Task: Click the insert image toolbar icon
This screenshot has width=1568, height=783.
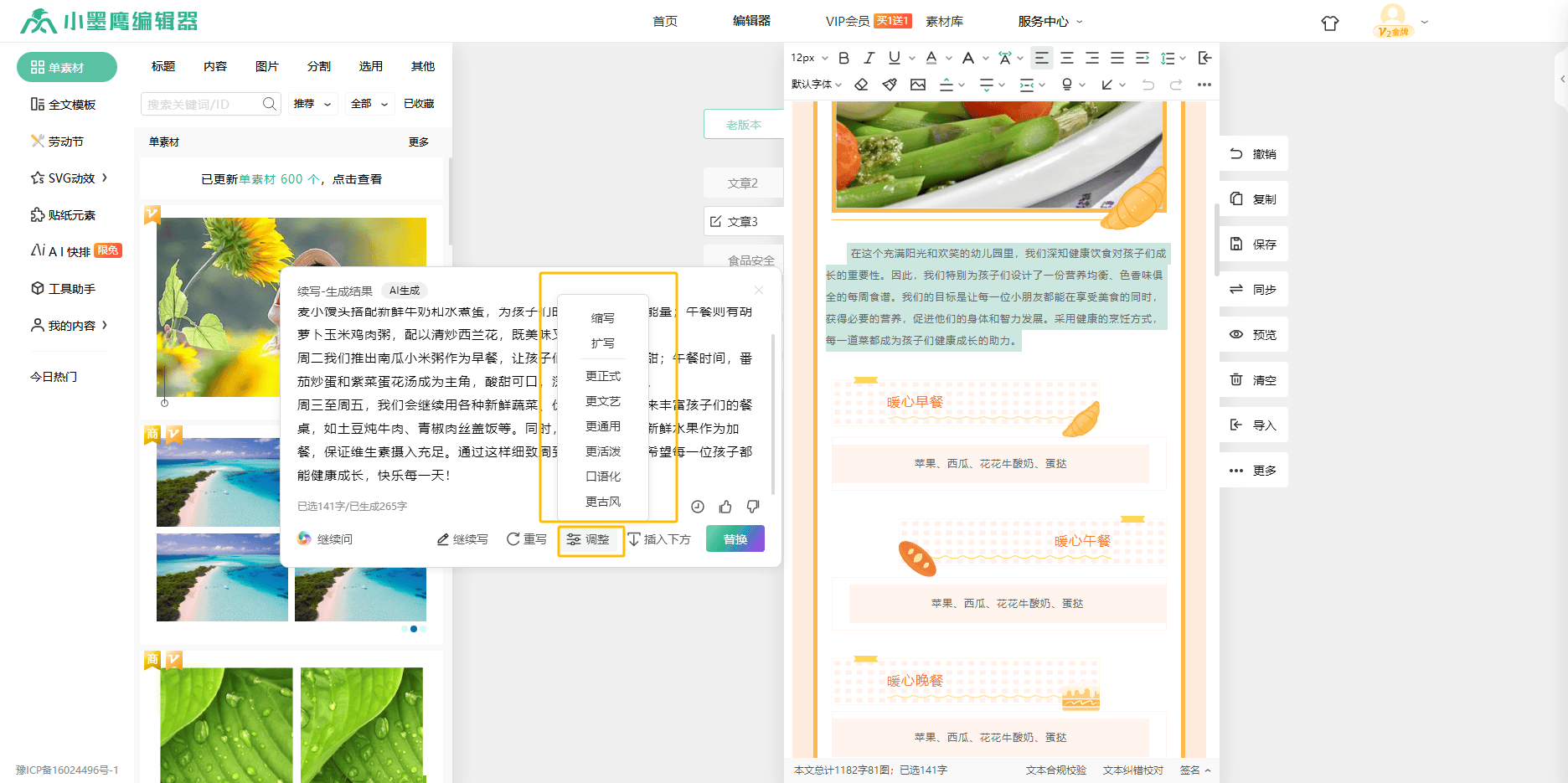Action: pyautogui.click(x=918, y=85)
